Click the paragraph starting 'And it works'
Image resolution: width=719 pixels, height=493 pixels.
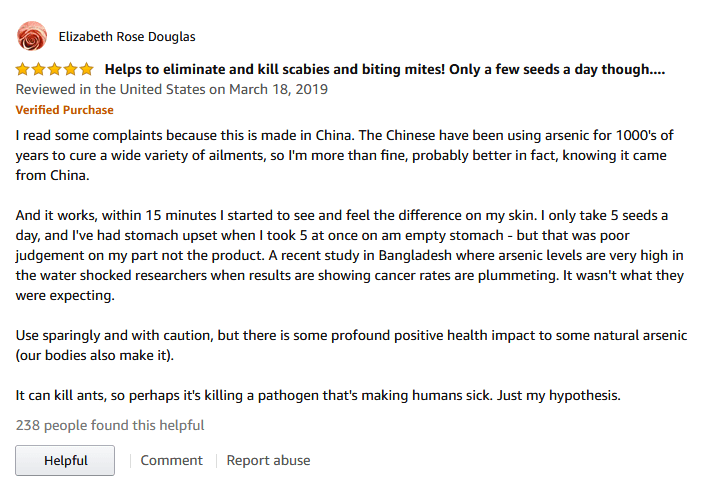pyautogui.click(x=350, y=255)
